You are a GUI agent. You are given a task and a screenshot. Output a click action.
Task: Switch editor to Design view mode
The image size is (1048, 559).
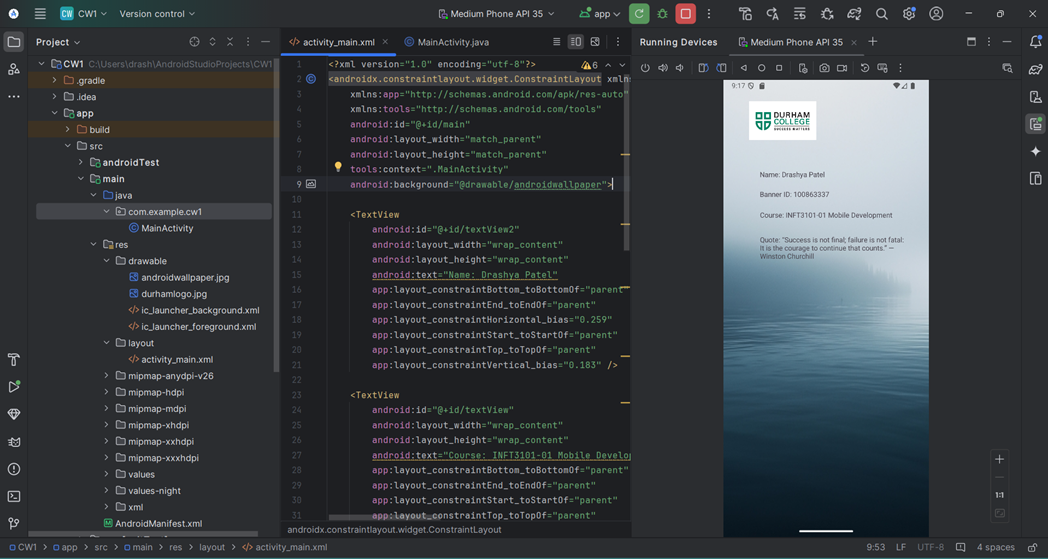595,41
